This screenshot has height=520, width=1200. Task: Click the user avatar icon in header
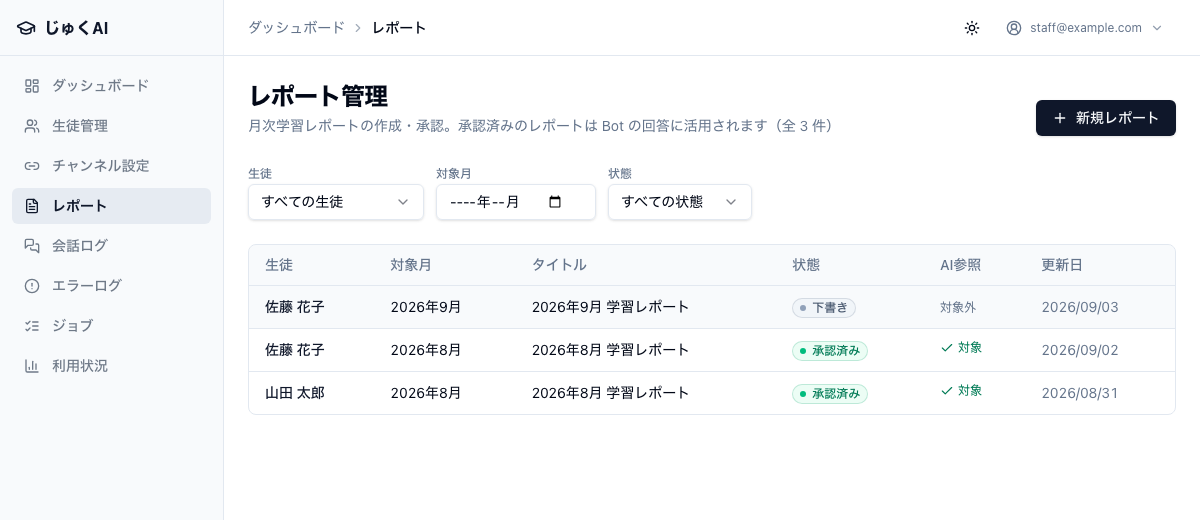click(x=1014, y=28)
